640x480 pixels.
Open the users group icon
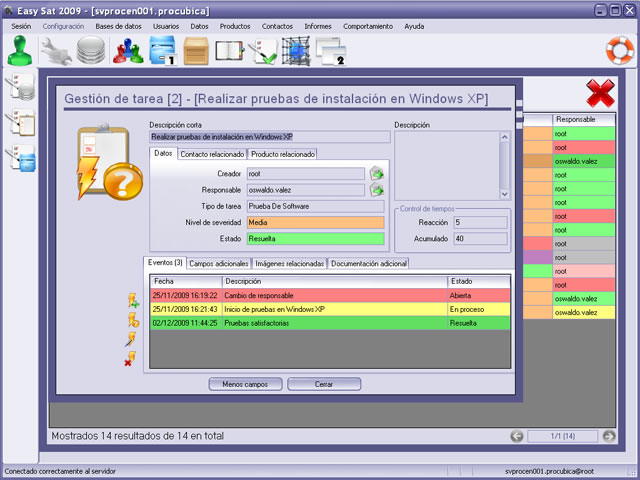128,51
